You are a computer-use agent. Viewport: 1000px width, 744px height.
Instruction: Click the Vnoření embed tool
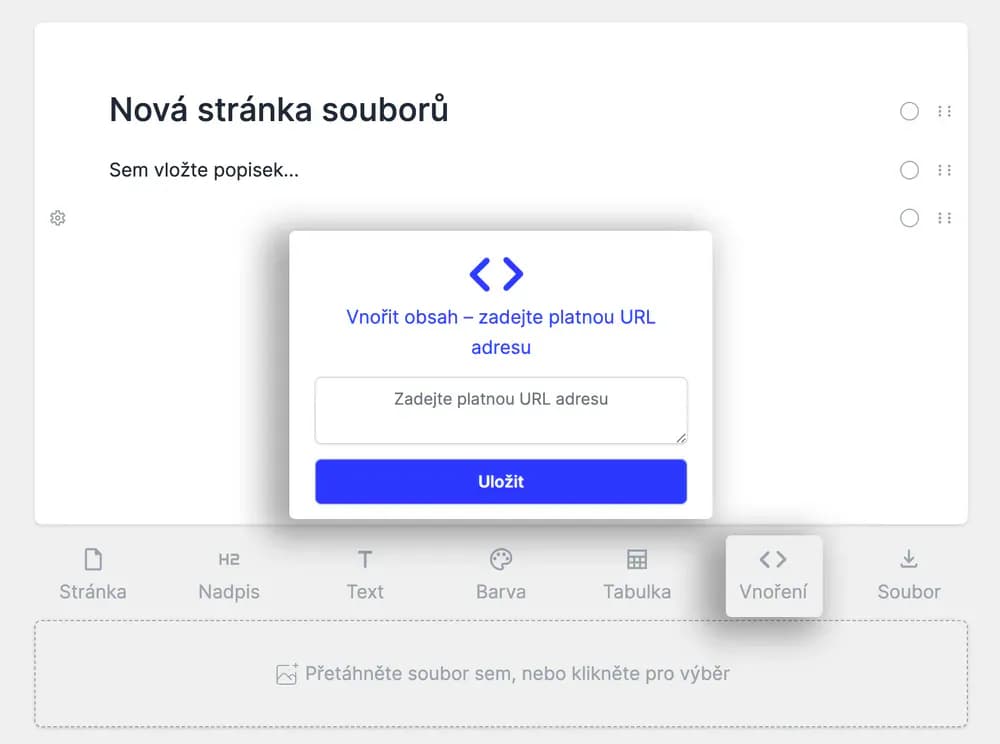(x=773, y=575)
